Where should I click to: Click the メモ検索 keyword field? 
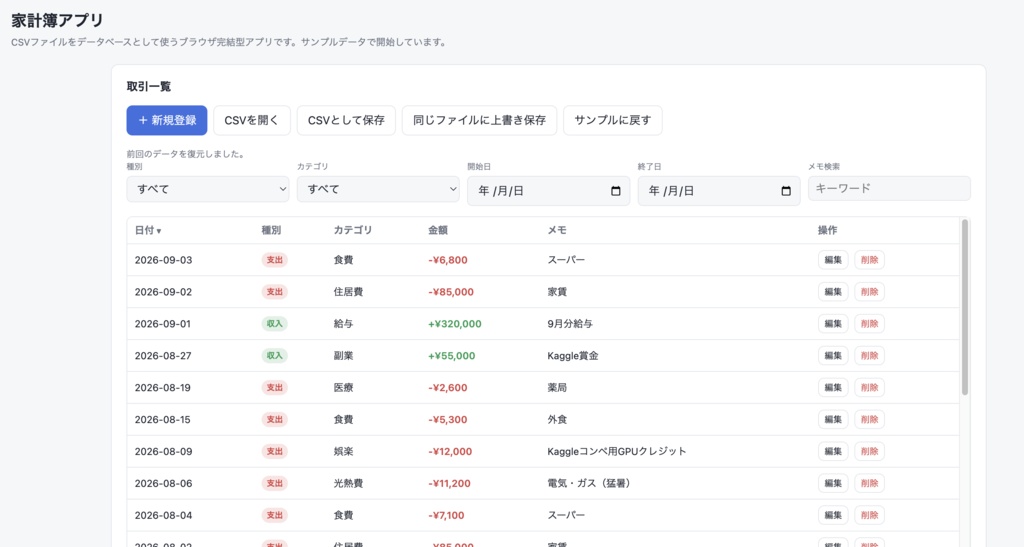coord(889,189)
